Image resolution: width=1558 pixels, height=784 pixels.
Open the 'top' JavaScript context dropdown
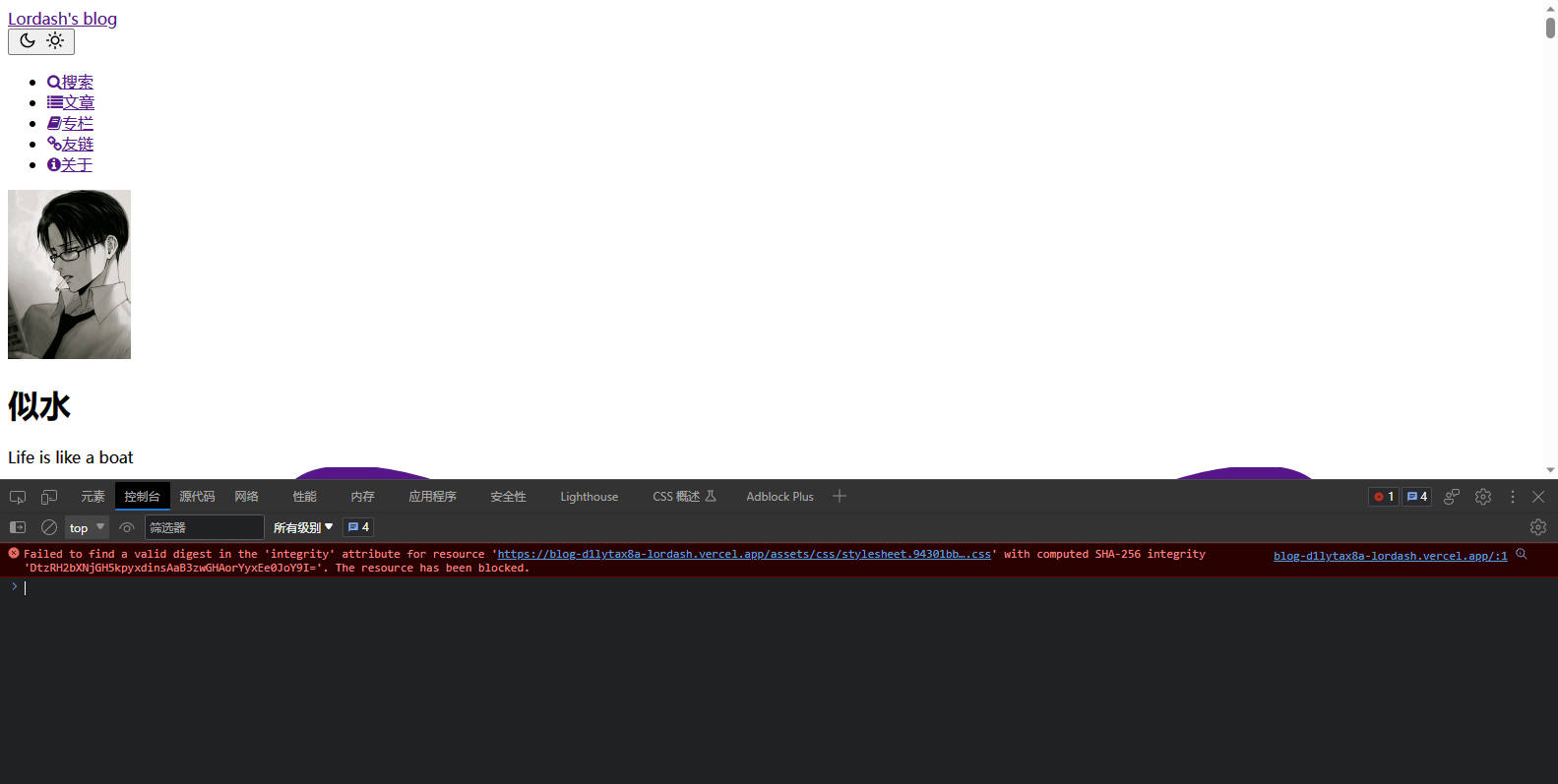pyautogui.click(x=87, y=528)
